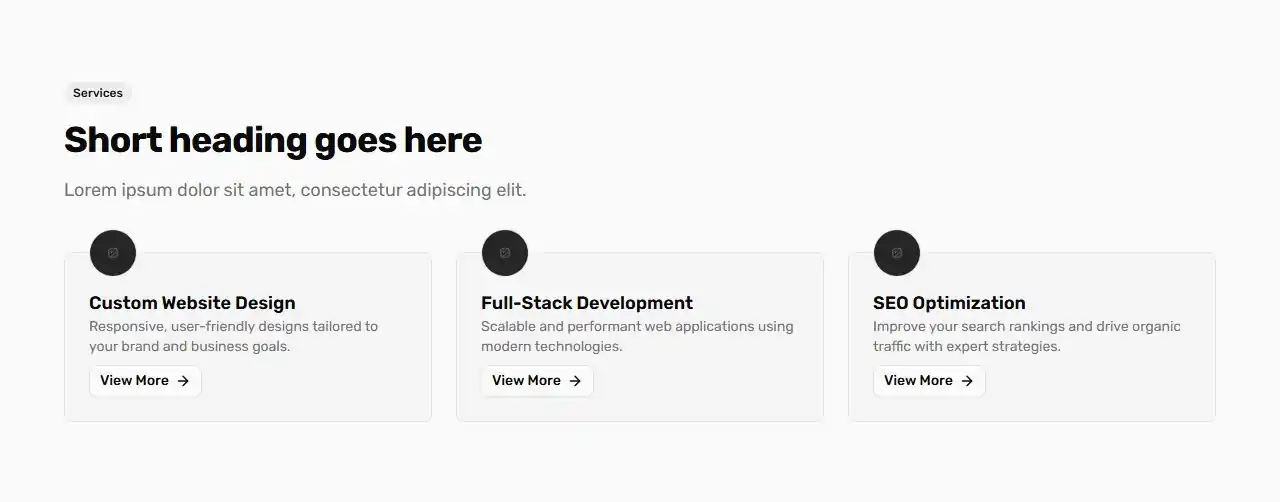
Task: Click the "Scalable and performant web applications" description
Action: 637,336
